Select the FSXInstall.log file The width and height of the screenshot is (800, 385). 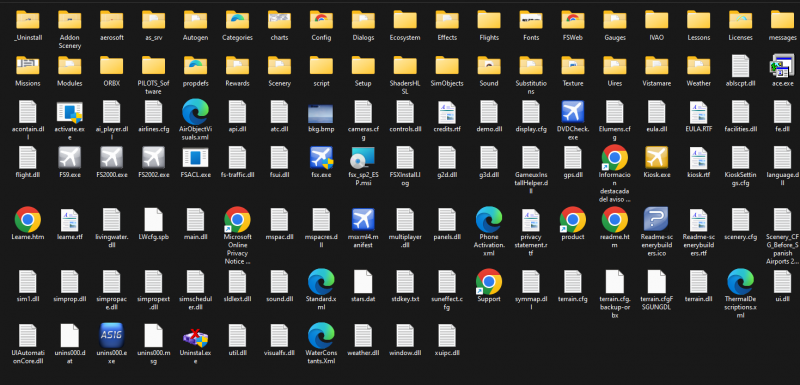pyautogui.click(x=405, y=157)
